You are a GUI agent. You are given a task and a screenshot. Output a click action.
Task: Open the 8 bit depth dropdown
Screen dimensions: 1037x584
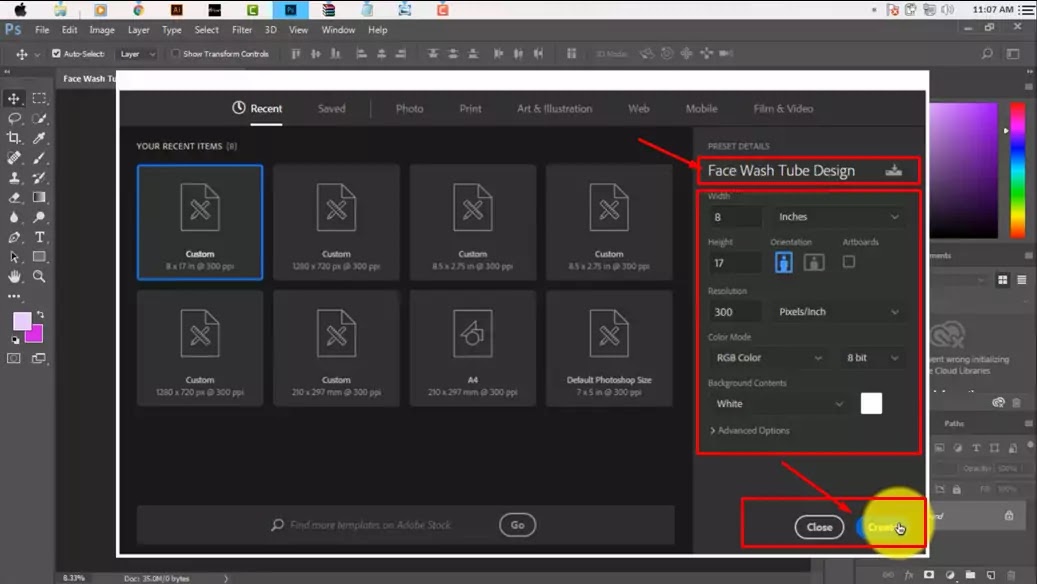[872, 358]
